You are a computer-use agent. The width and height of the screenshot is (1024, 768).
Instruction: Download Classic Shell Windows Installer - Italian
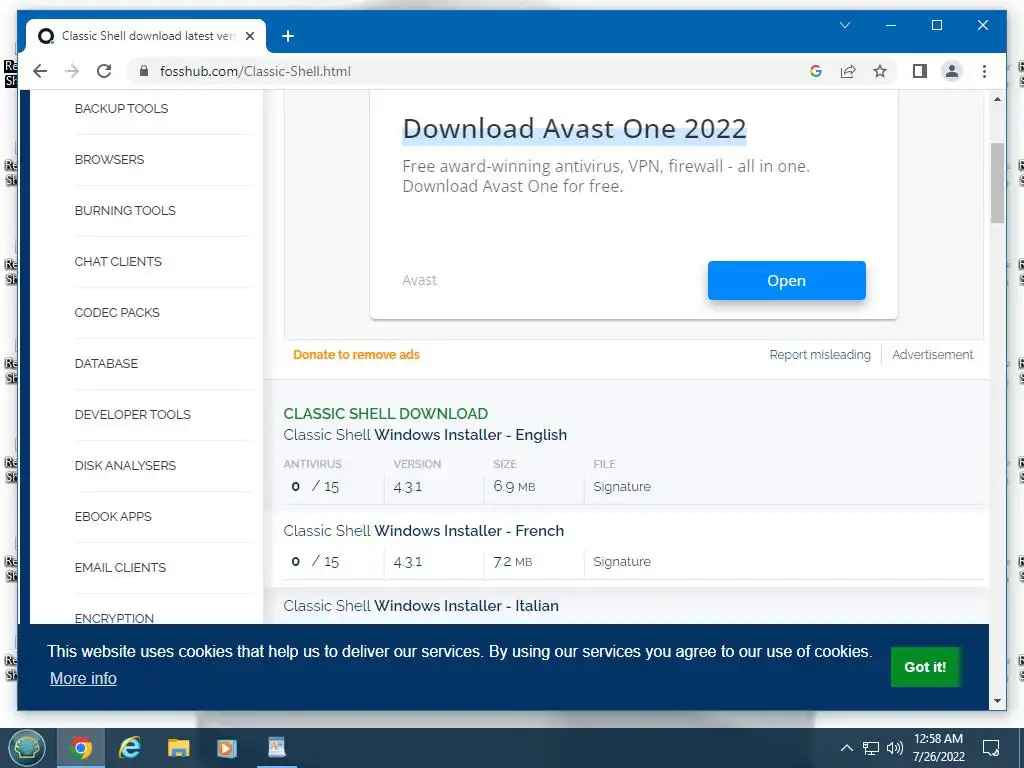(x=421, y=606)
